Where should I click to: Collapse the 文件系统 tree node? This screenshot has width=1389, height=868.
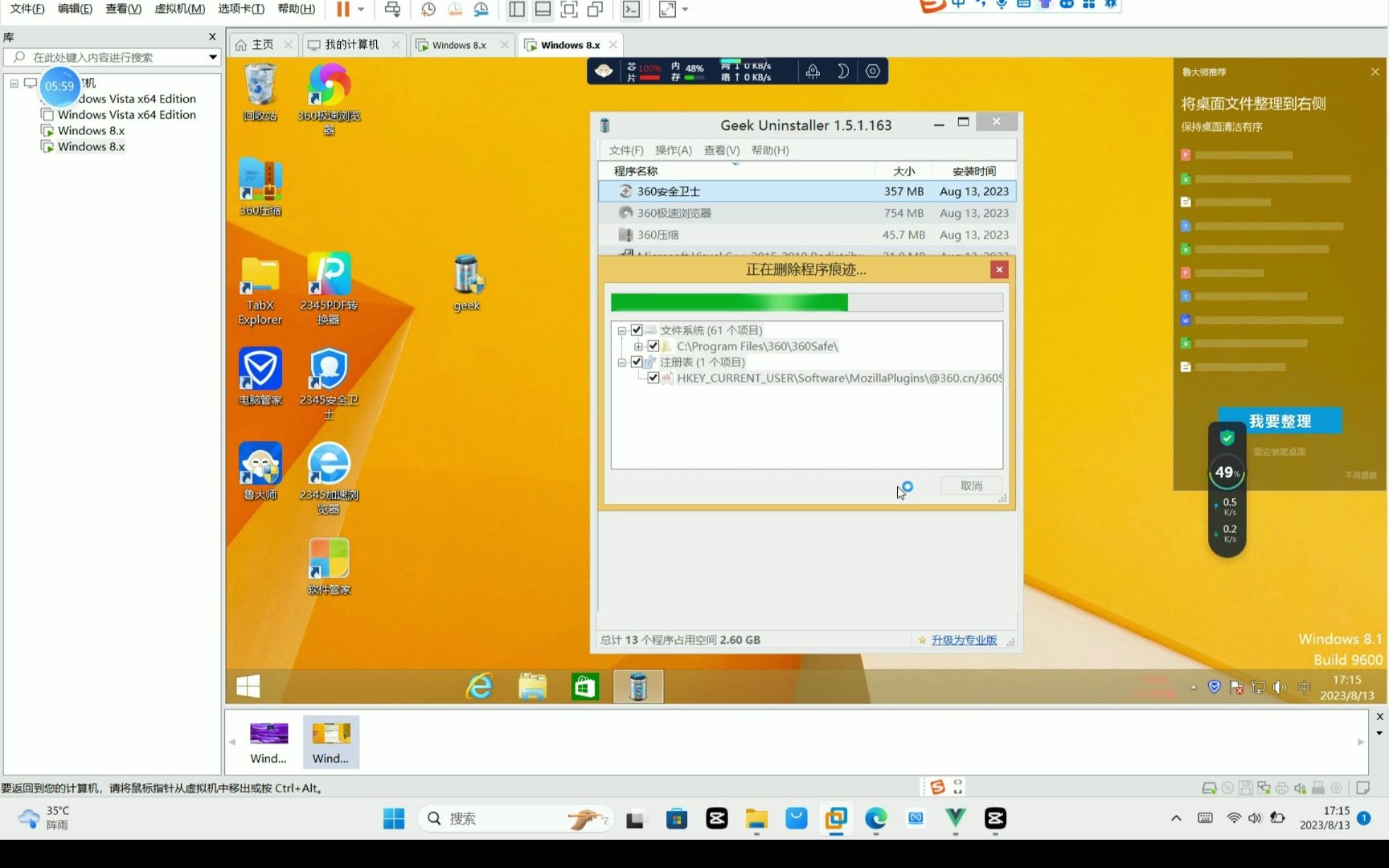621,330
